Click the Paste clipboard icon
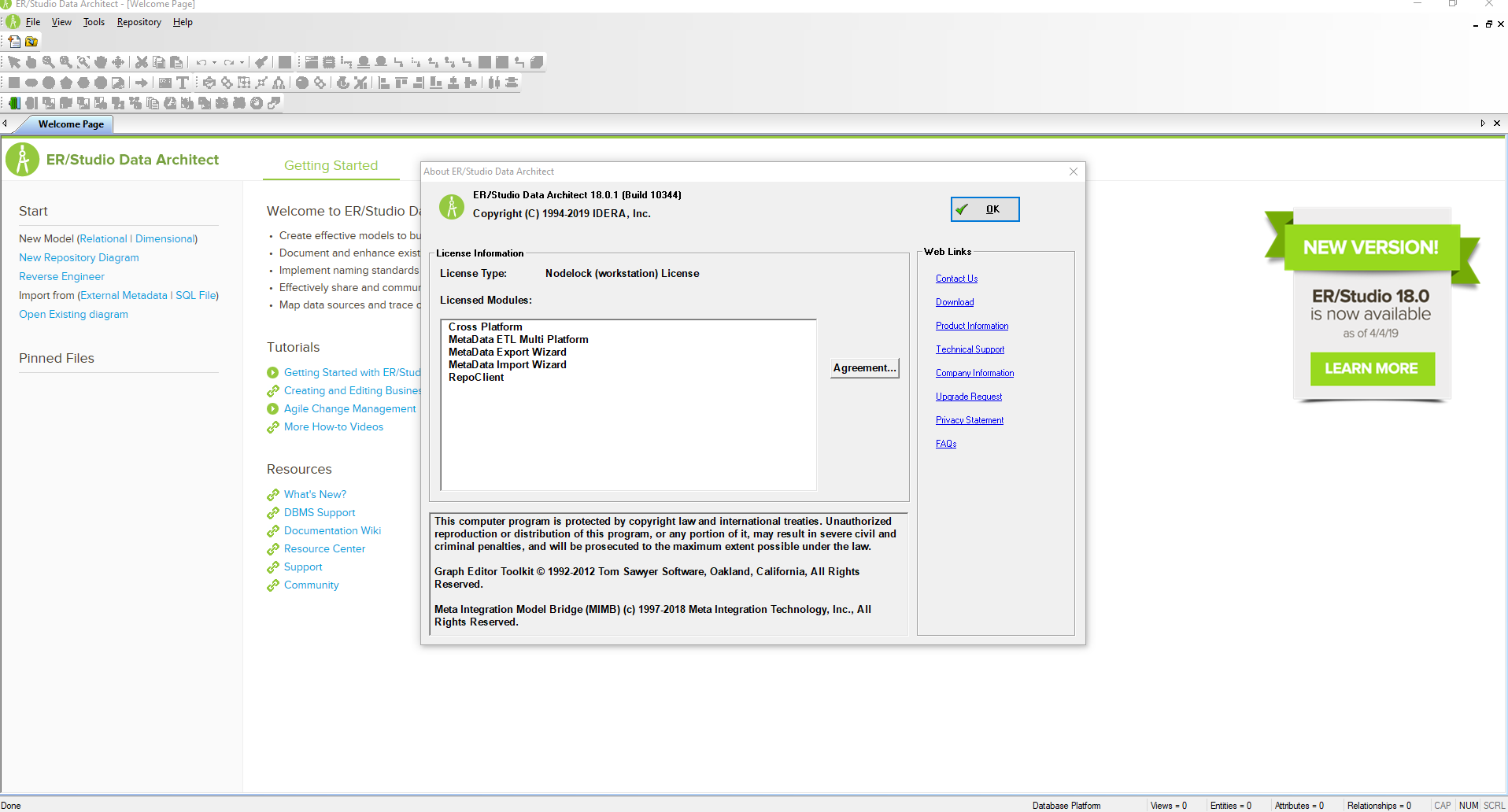1508x812 pixels. pyautogui.click(x=176, y=62)
